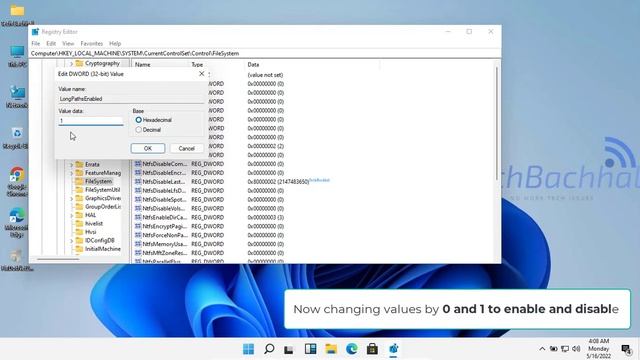Viewport: 640px width, 360px height.
Task: Click the (value not set) data entry
Action: pyautogui.click(x=265, y=75)
